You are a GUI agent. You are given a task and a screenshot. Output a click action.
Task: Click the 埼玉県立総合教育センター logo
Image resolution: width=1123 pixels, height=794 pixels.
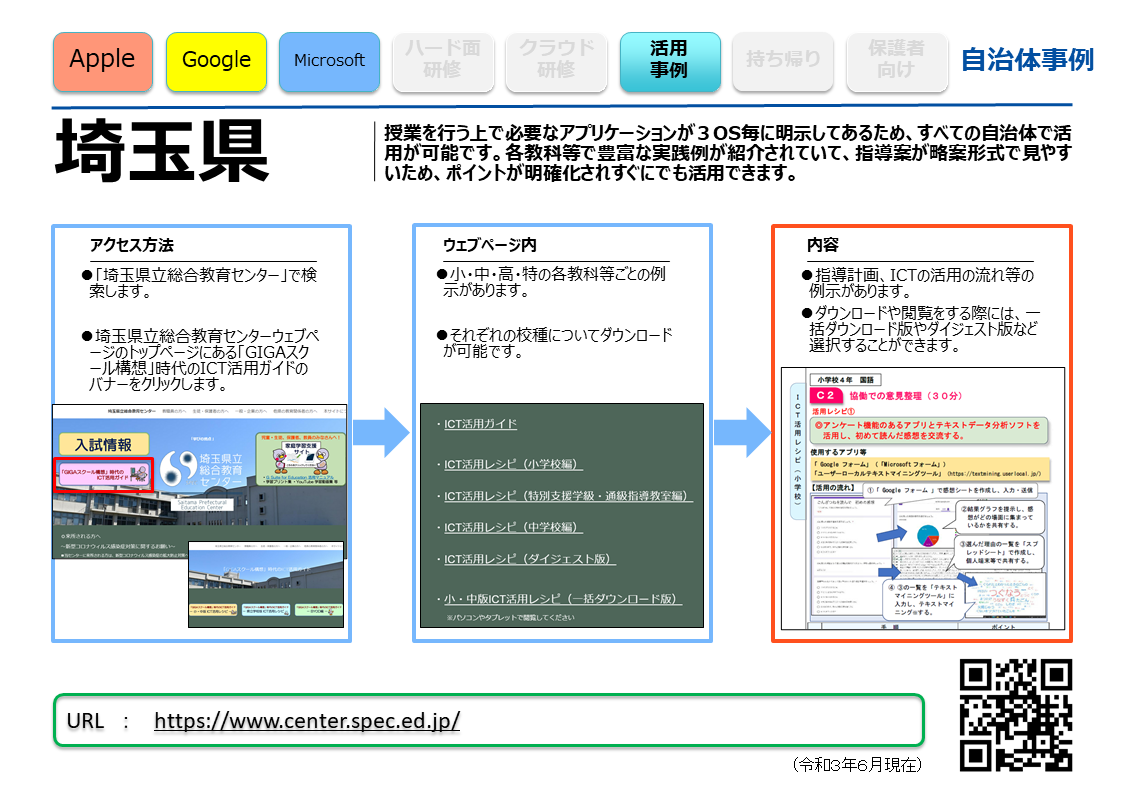[x=202, y=469]
